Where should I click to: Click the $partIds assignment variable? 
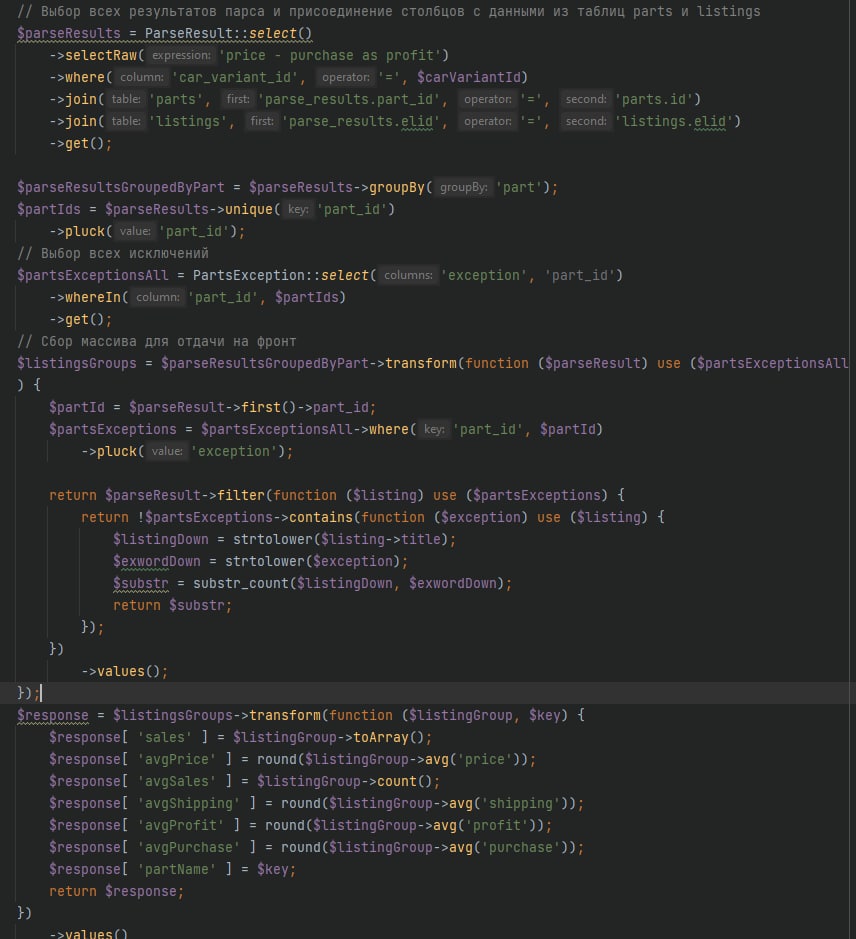(49, 210)
